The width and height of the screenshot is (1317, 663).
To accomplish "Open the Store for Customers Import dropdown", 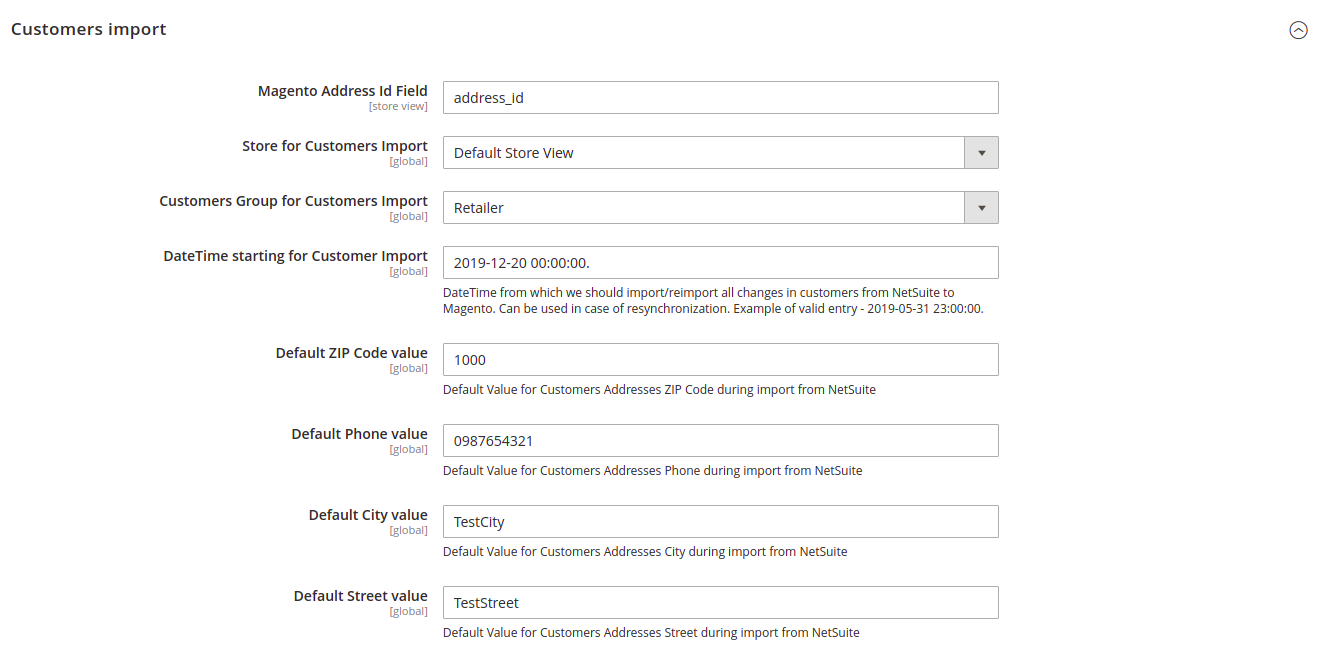I will 720,153.
